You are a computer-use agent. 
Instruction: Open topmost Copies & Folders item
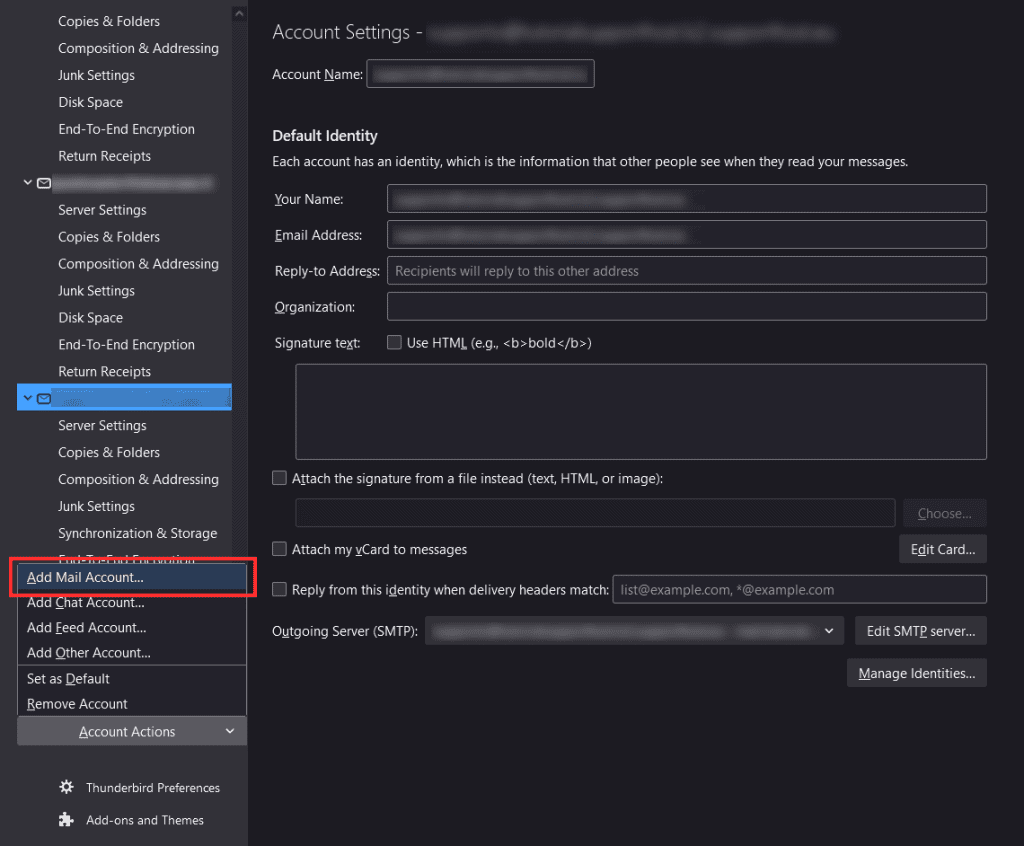pos(109,21)
